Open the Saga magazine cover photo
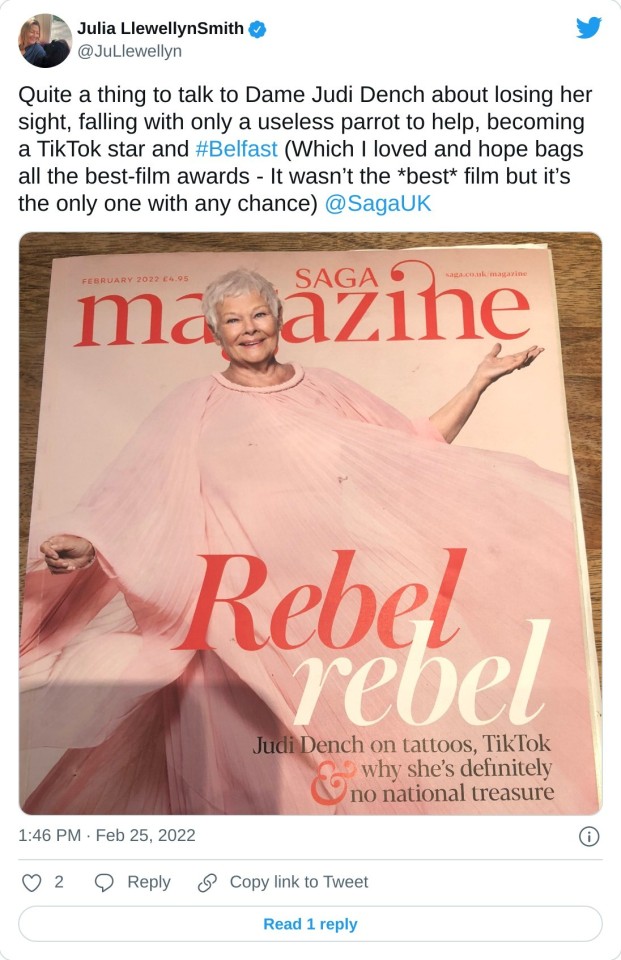This screenshot has height=960, width=621. [x=310, y=523]
